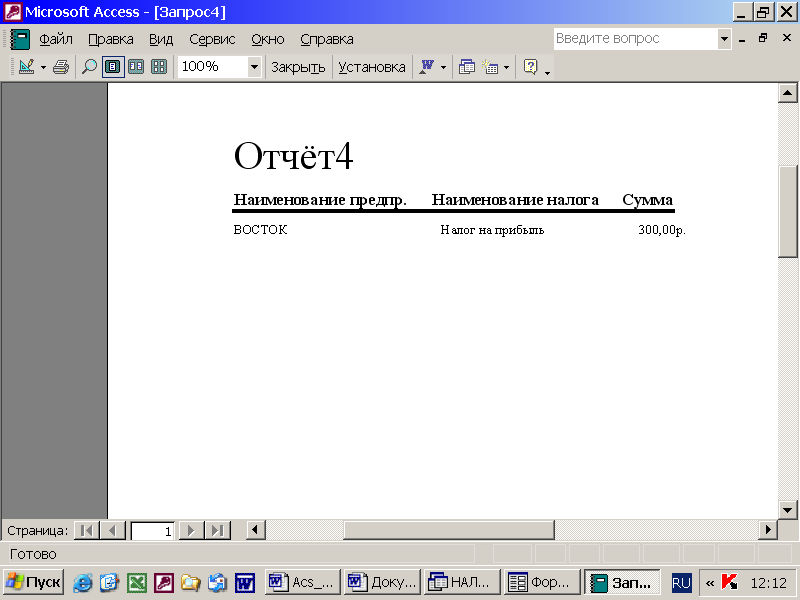Open the Окно menu
This screenshot has height=600, width=800.
coord(268,39)
